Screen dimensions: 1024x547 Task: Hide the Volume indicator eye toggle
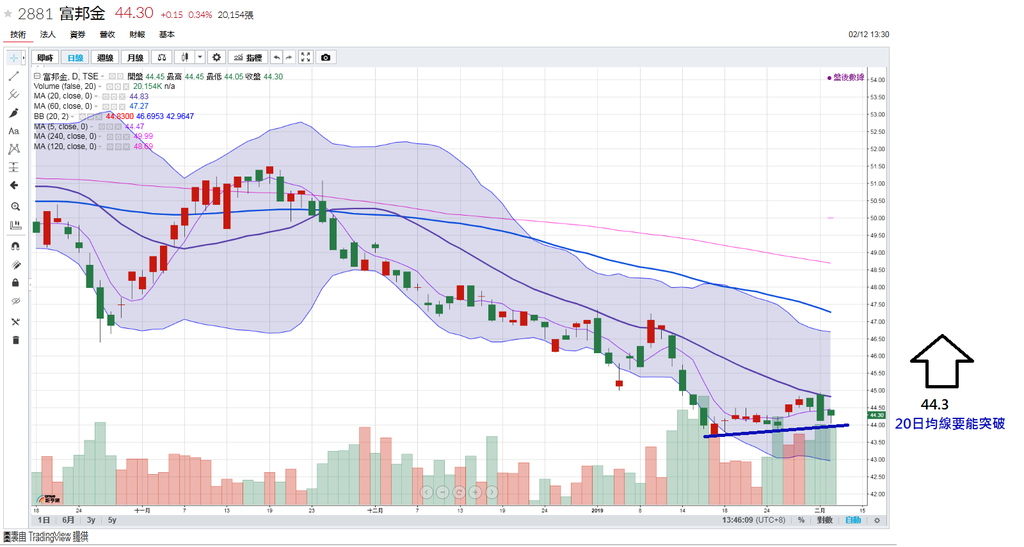(x=110, y=86)
